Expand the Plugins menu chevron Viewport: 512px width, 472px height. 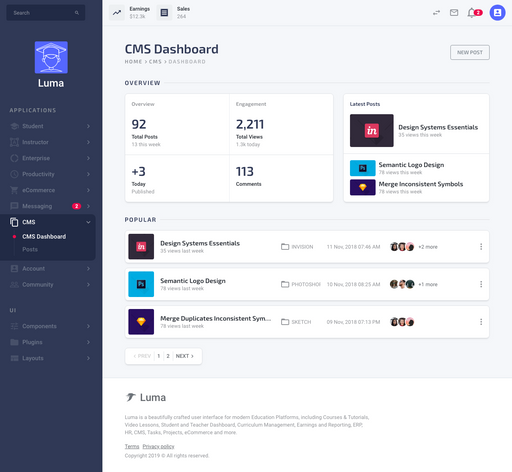88,342
